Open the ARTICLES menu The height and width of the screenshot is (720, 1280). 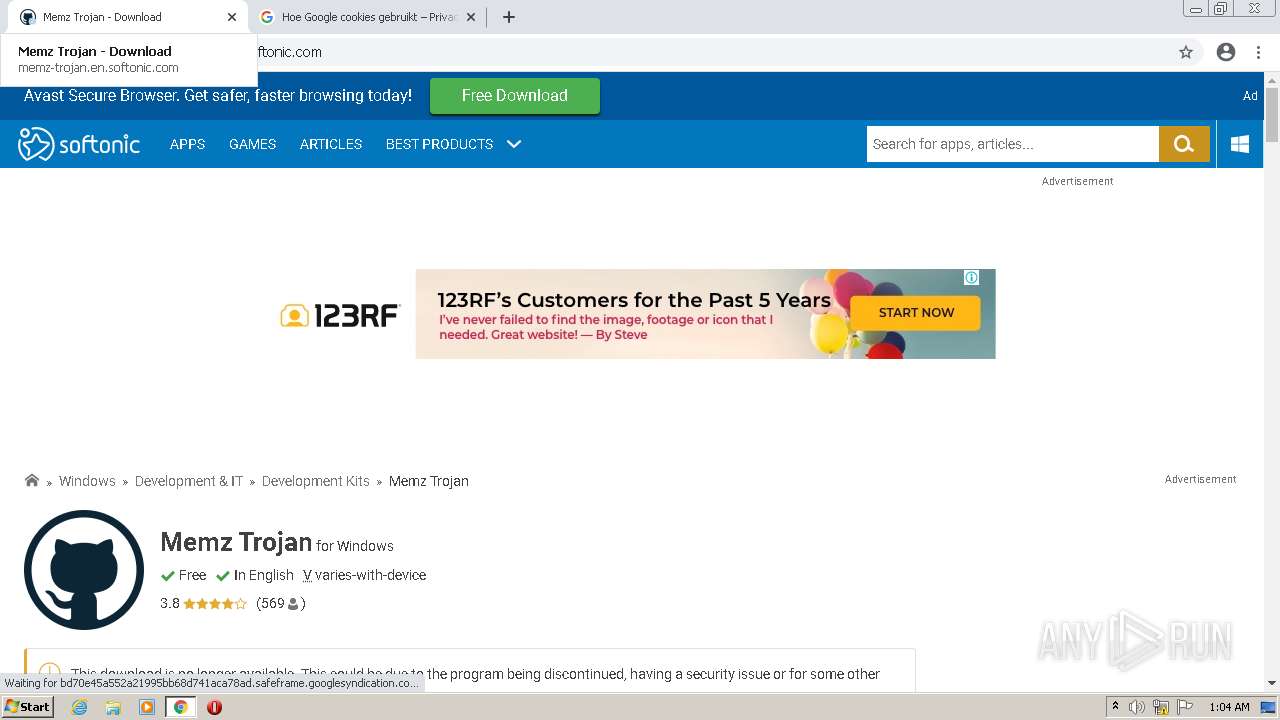(x=331, y=144)
